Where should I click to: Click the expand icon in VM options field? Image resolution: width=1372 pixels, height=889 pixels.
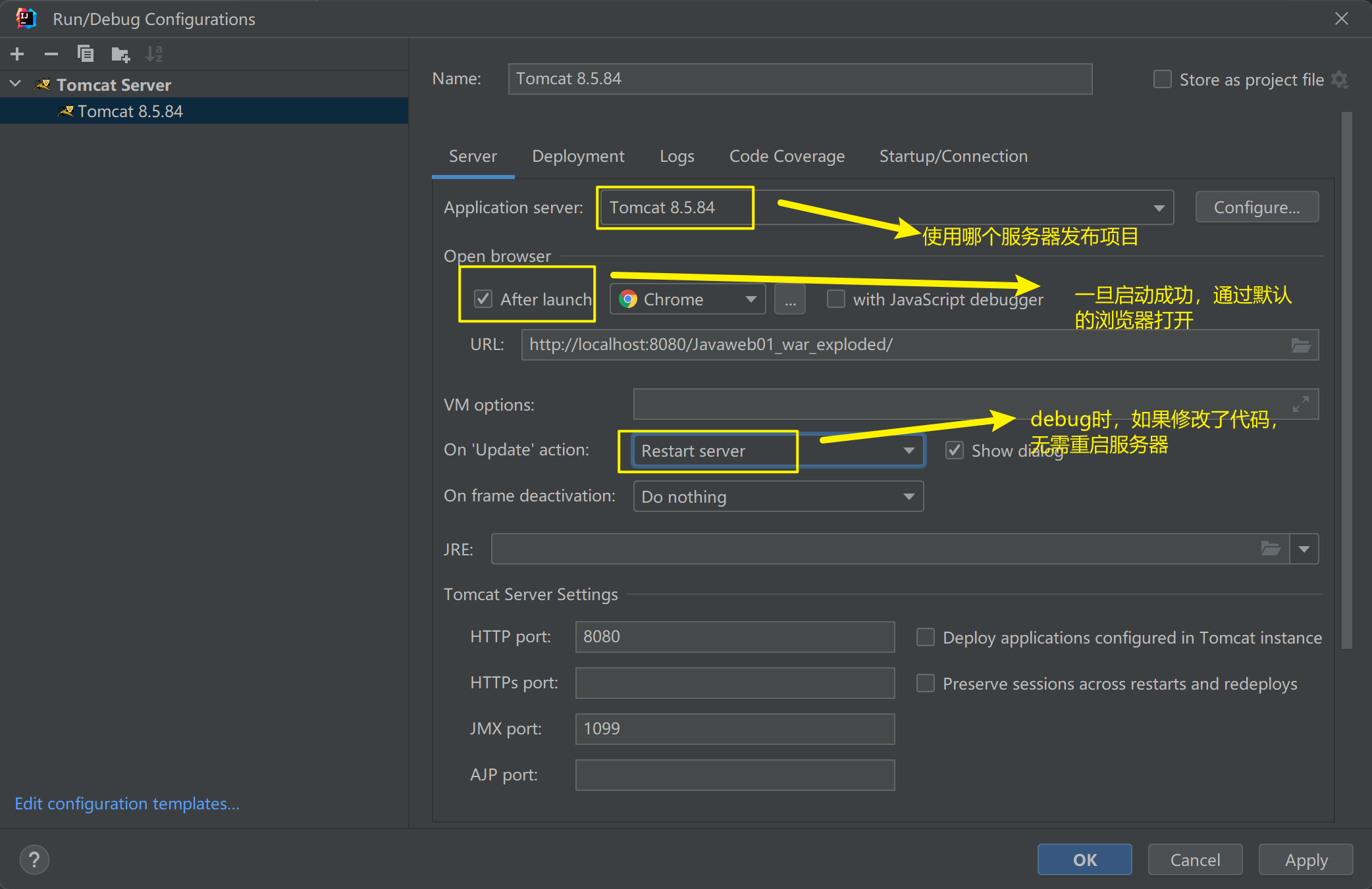[1300, 404]
